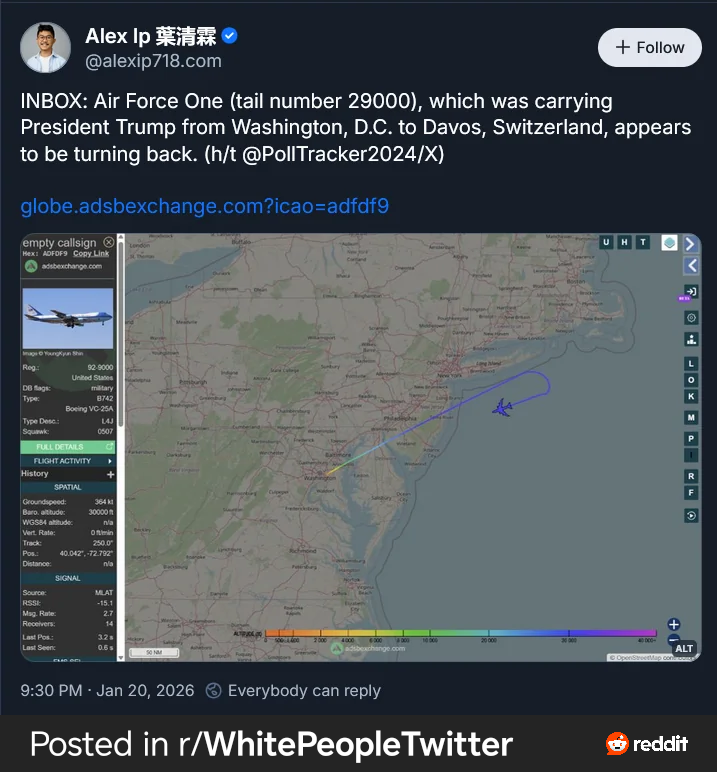The image size is (717, 772).
Task: Toggle the P map sidebar button
Action: [x=691, y=439]
